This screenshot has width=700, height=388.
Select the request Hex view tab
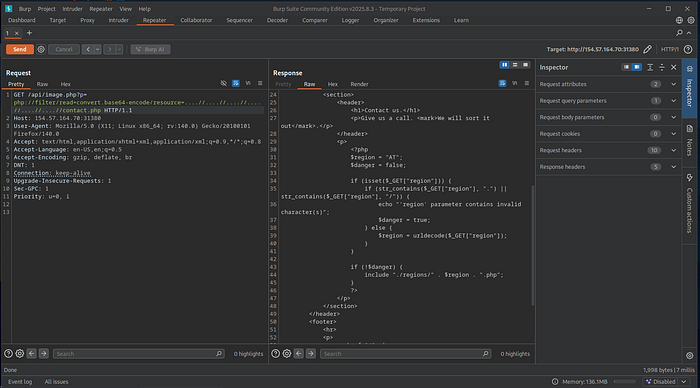66,84
